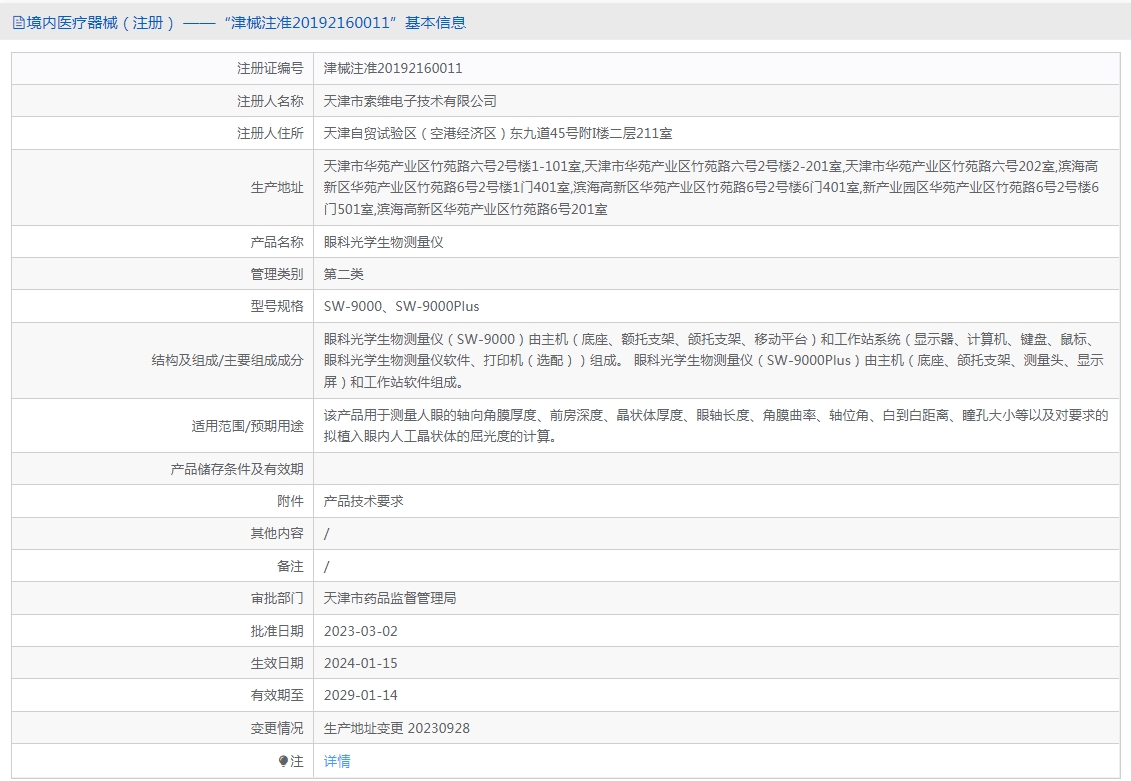The height and width of the screenshot is (781, 1131).
Task: Select company name 天津市索维电子技术有限公司
Action: (x=410, y=101)
